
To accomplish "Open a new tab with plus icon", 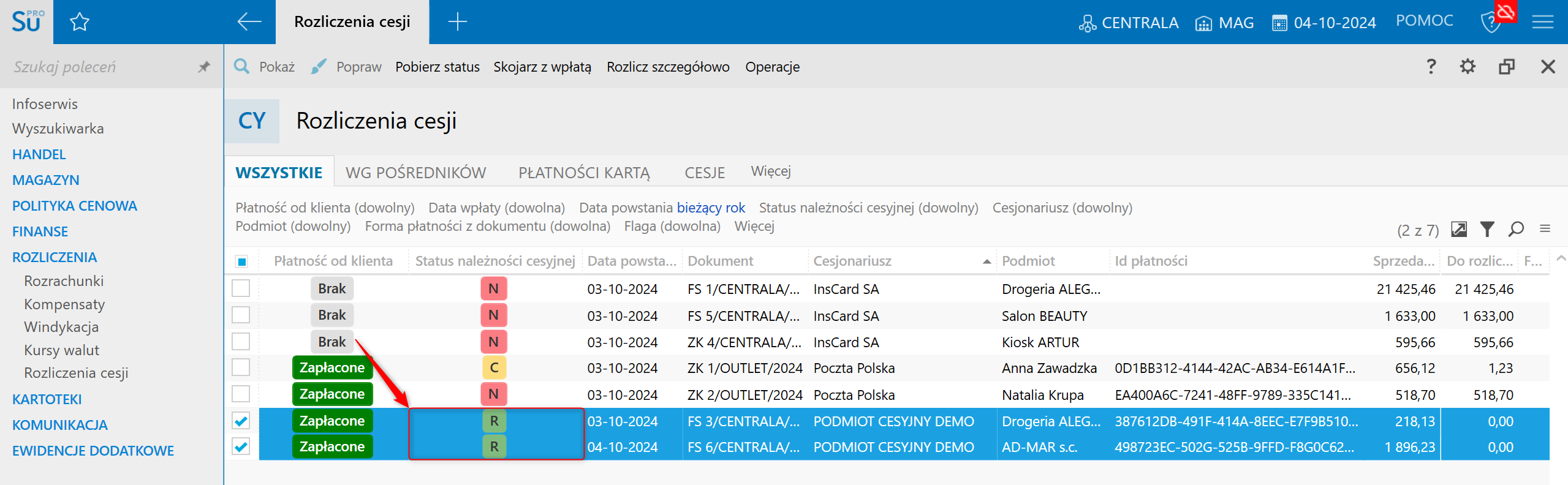I will coord(457,22).
